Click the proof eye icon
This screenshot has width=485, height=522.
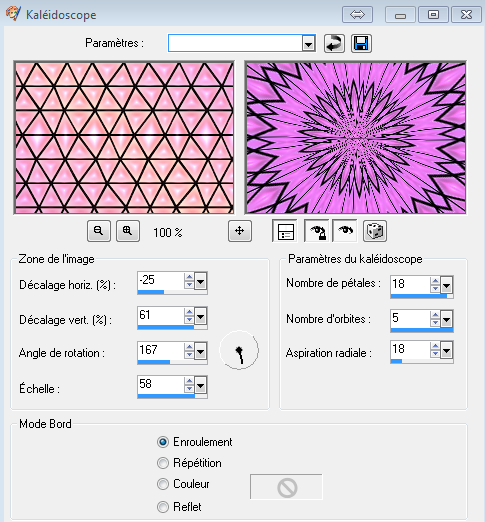tap(345, 231)
